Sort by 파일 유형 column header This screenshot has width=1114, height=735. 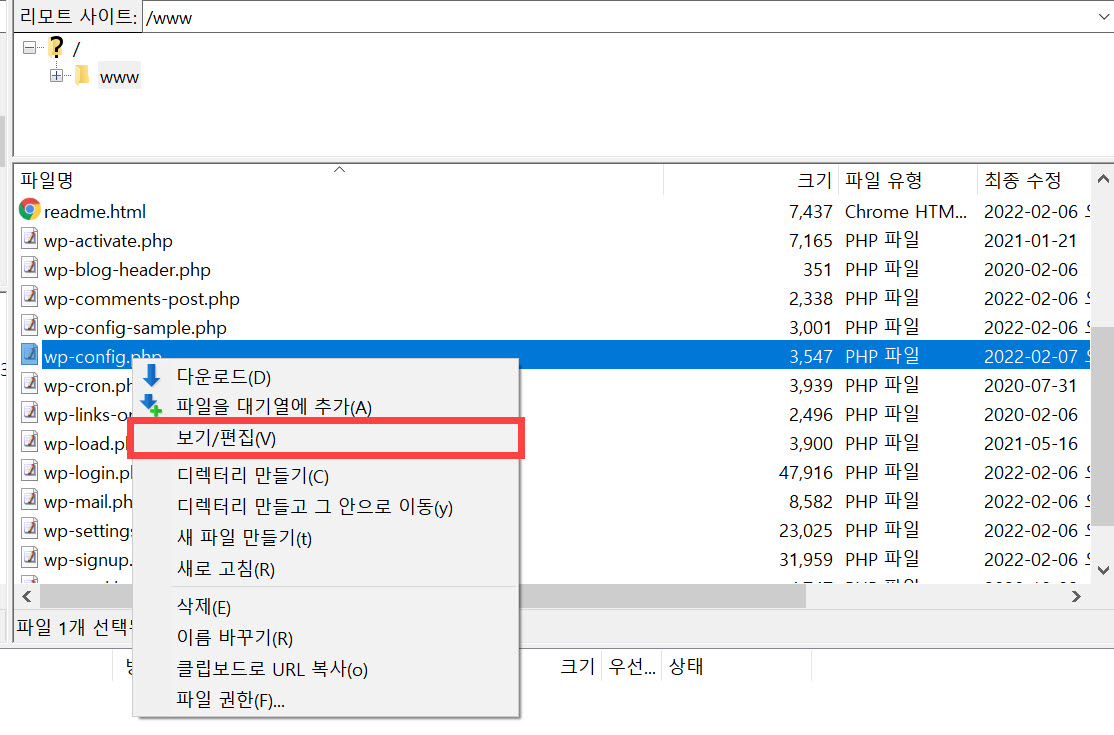(x=908, y=180)
